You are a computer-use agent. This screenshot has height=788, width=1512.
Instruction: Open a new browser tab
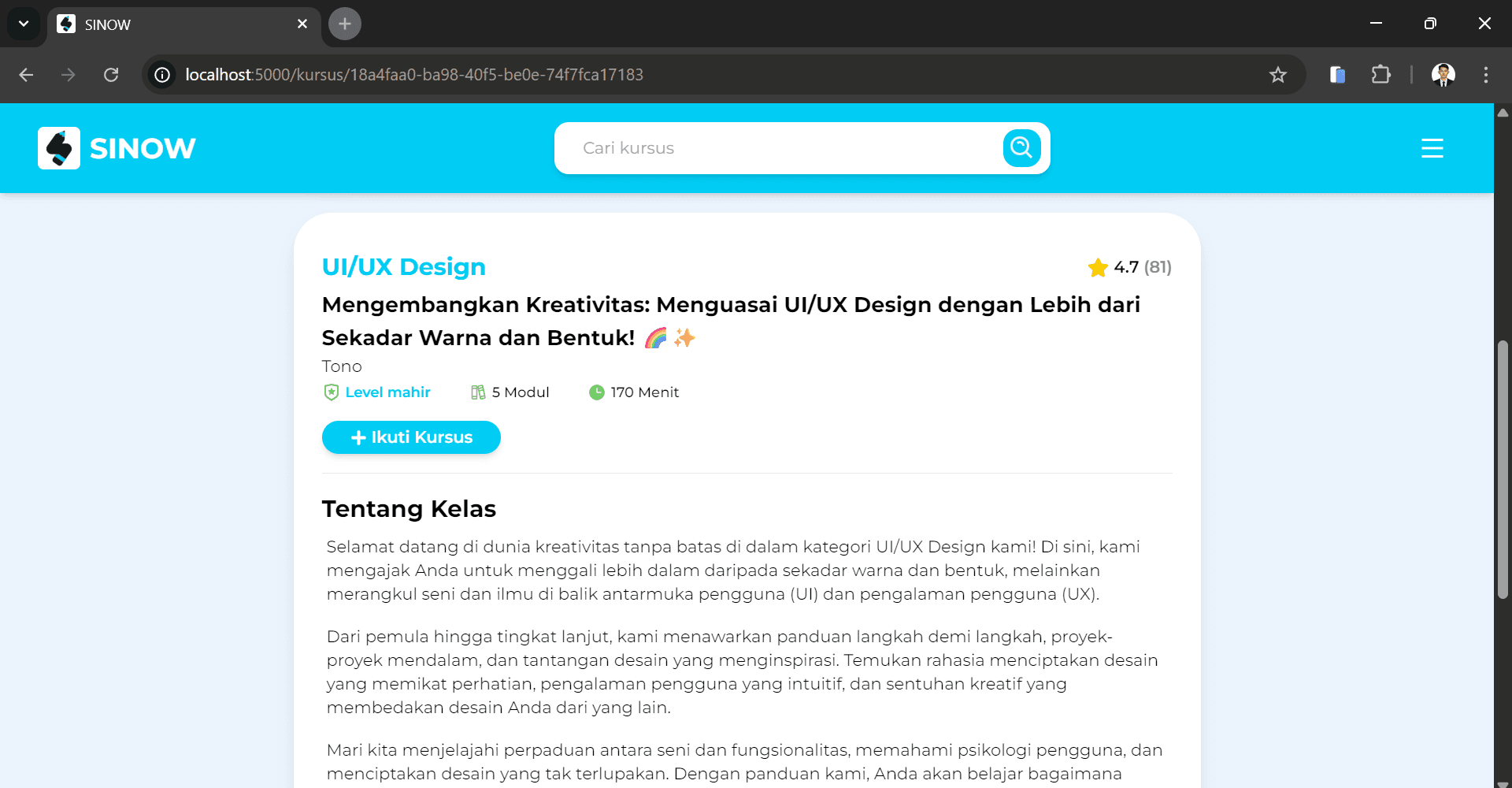pyautogui.click(x=344, y=24)
